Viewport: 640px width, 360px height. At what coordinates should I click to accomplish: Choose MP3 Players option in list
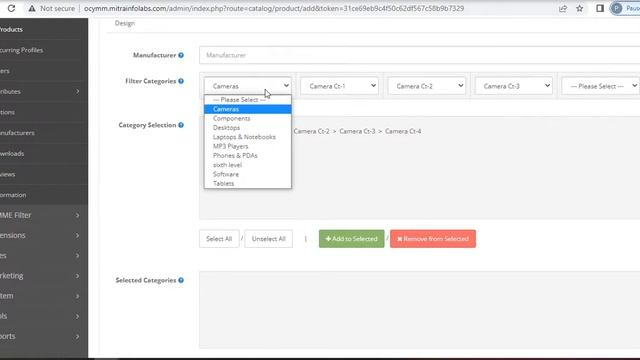pos(248,146)
